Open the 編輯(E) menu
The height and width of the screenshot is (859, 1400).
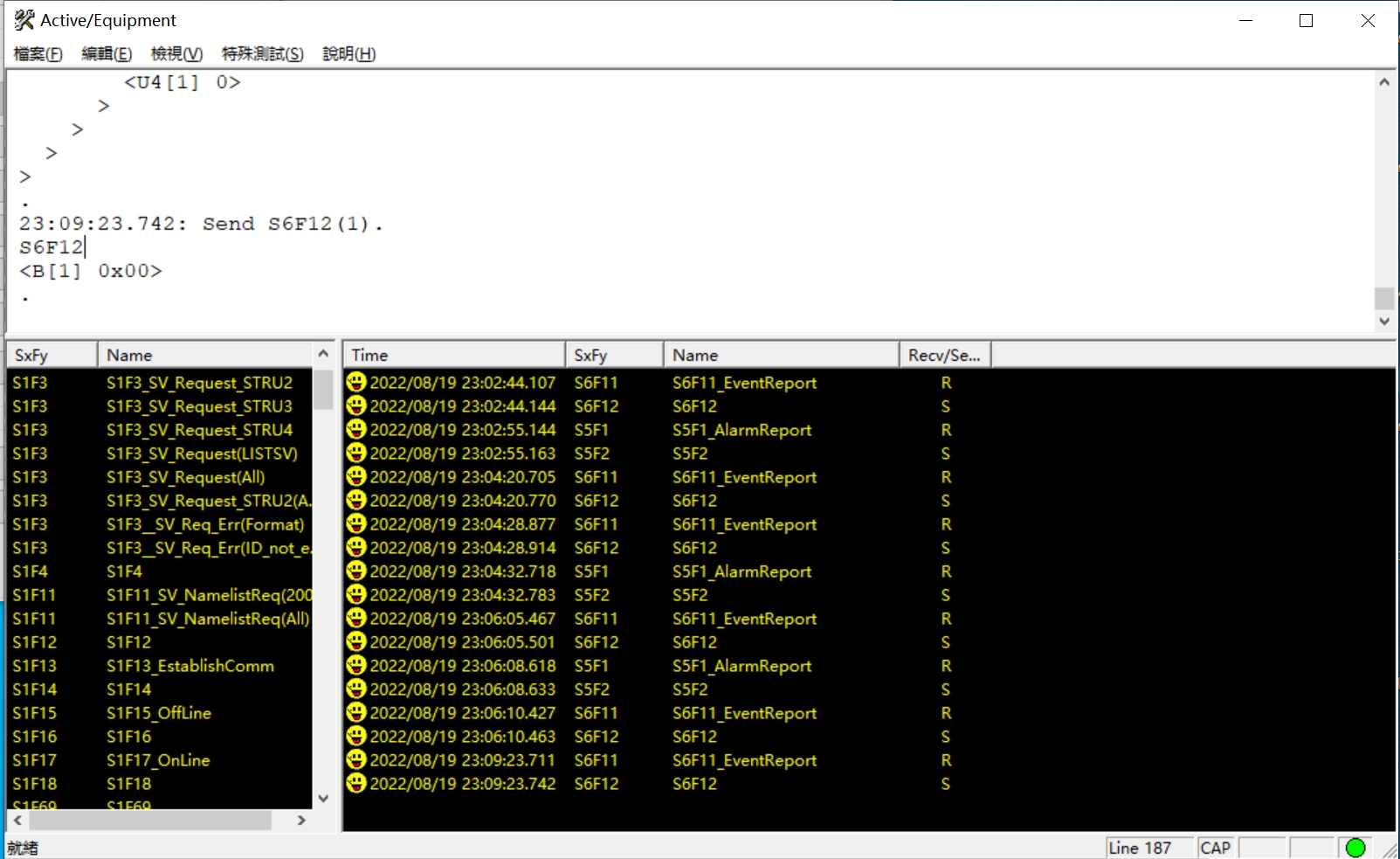click(107, 54)
